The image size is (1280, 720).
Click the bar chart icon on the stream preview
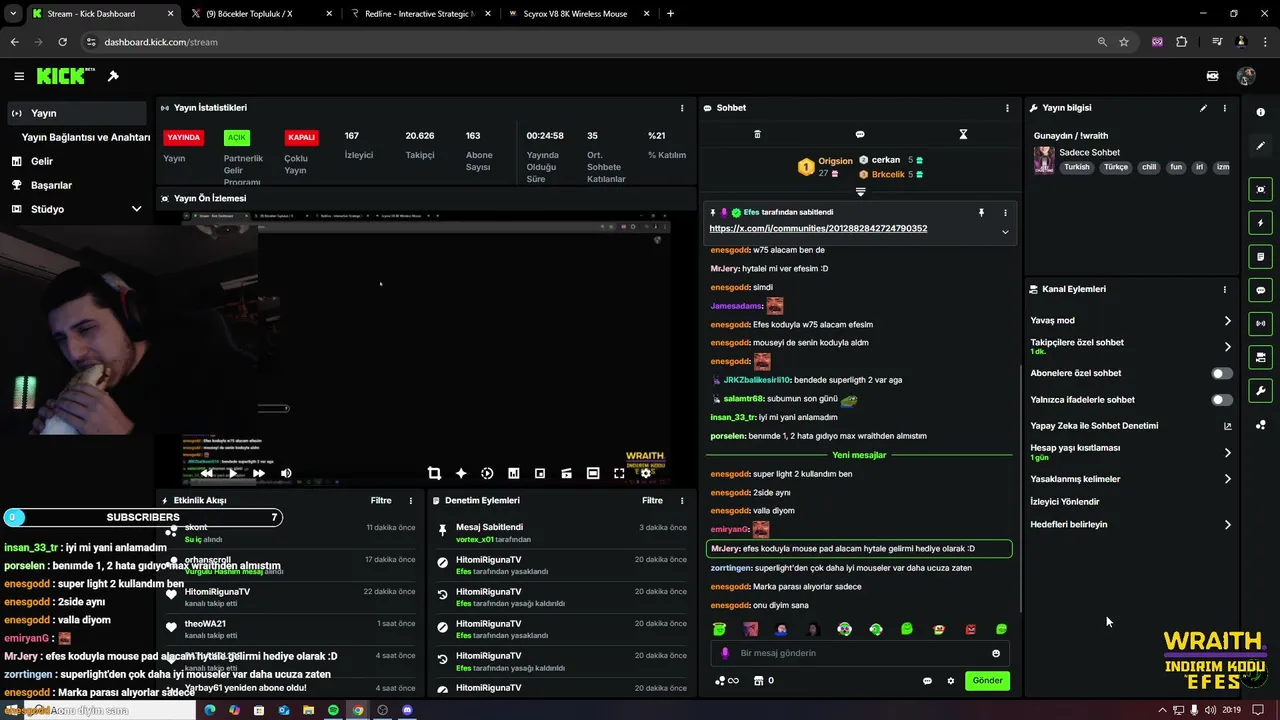pyautogui.click(x=513, y=473)
